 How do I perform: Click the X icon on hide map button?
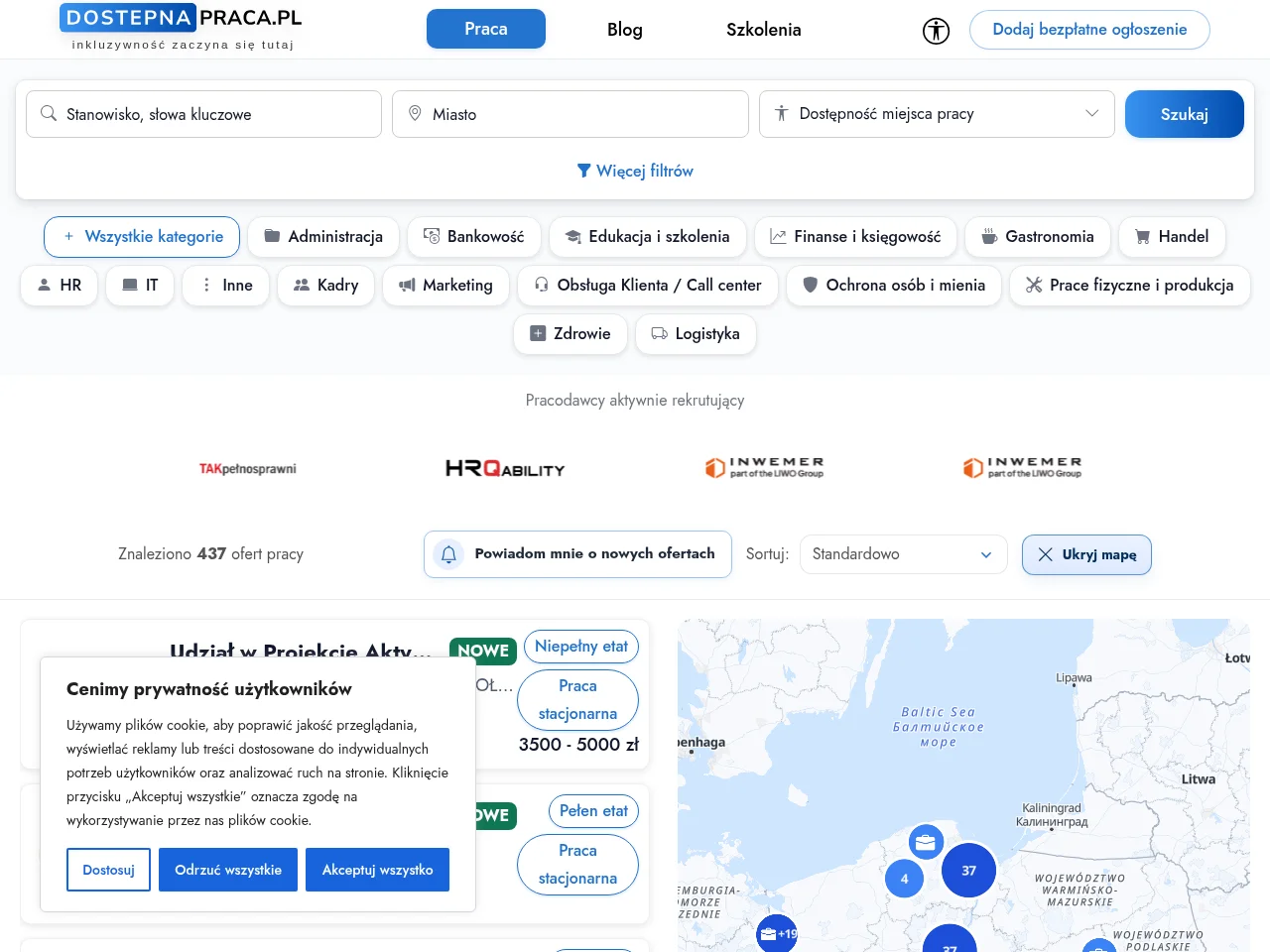[x=1045, y=554]
